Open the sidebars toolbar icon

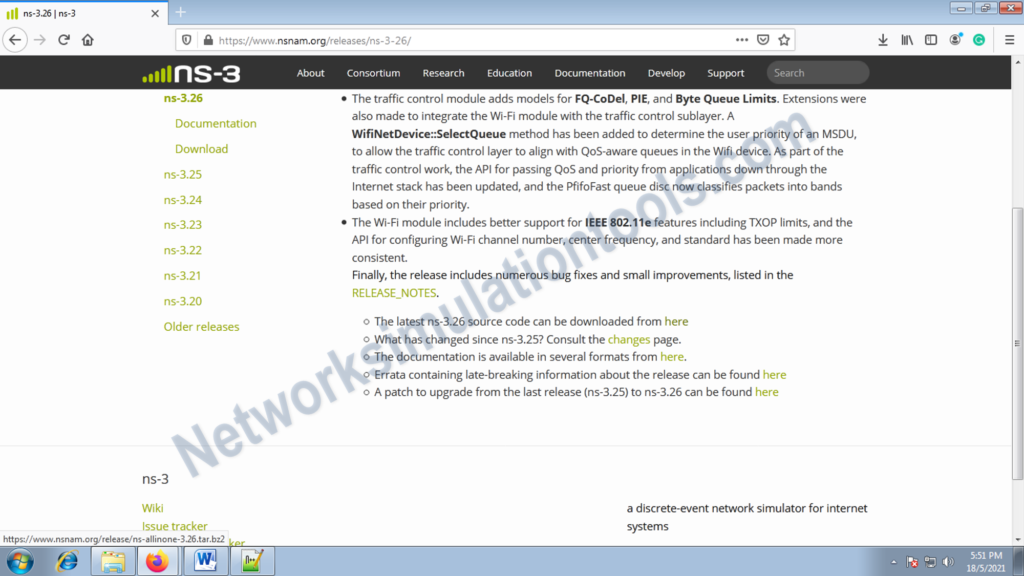pyautogui.click(x=931, y=39)
